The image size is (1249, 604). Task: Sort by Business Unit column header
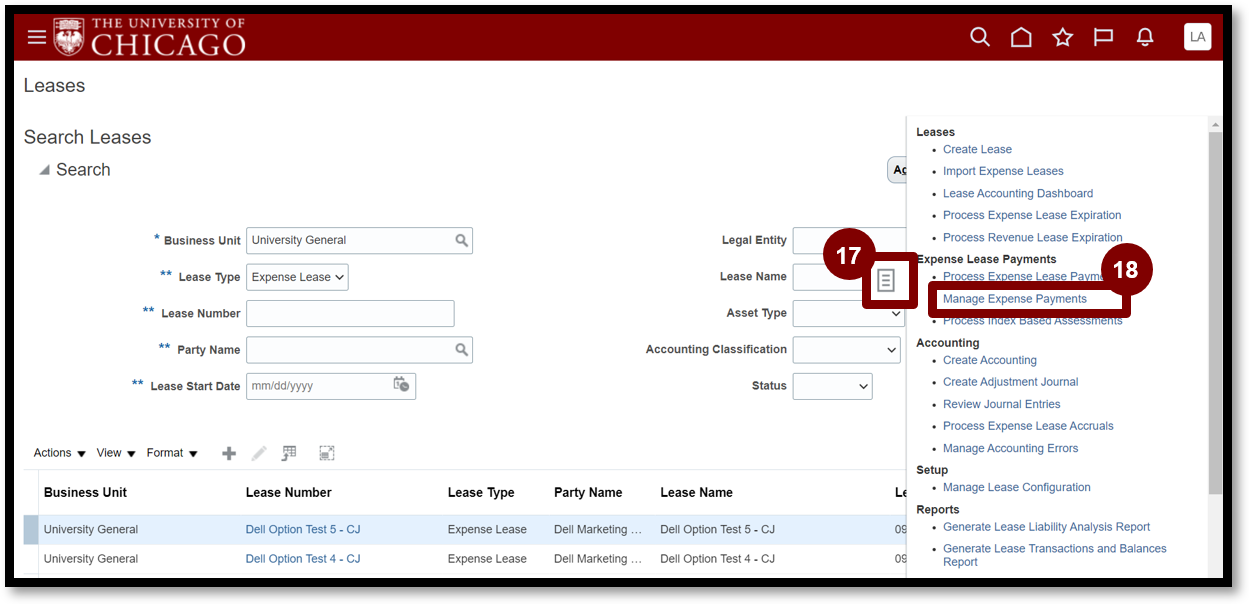point(85,492)
